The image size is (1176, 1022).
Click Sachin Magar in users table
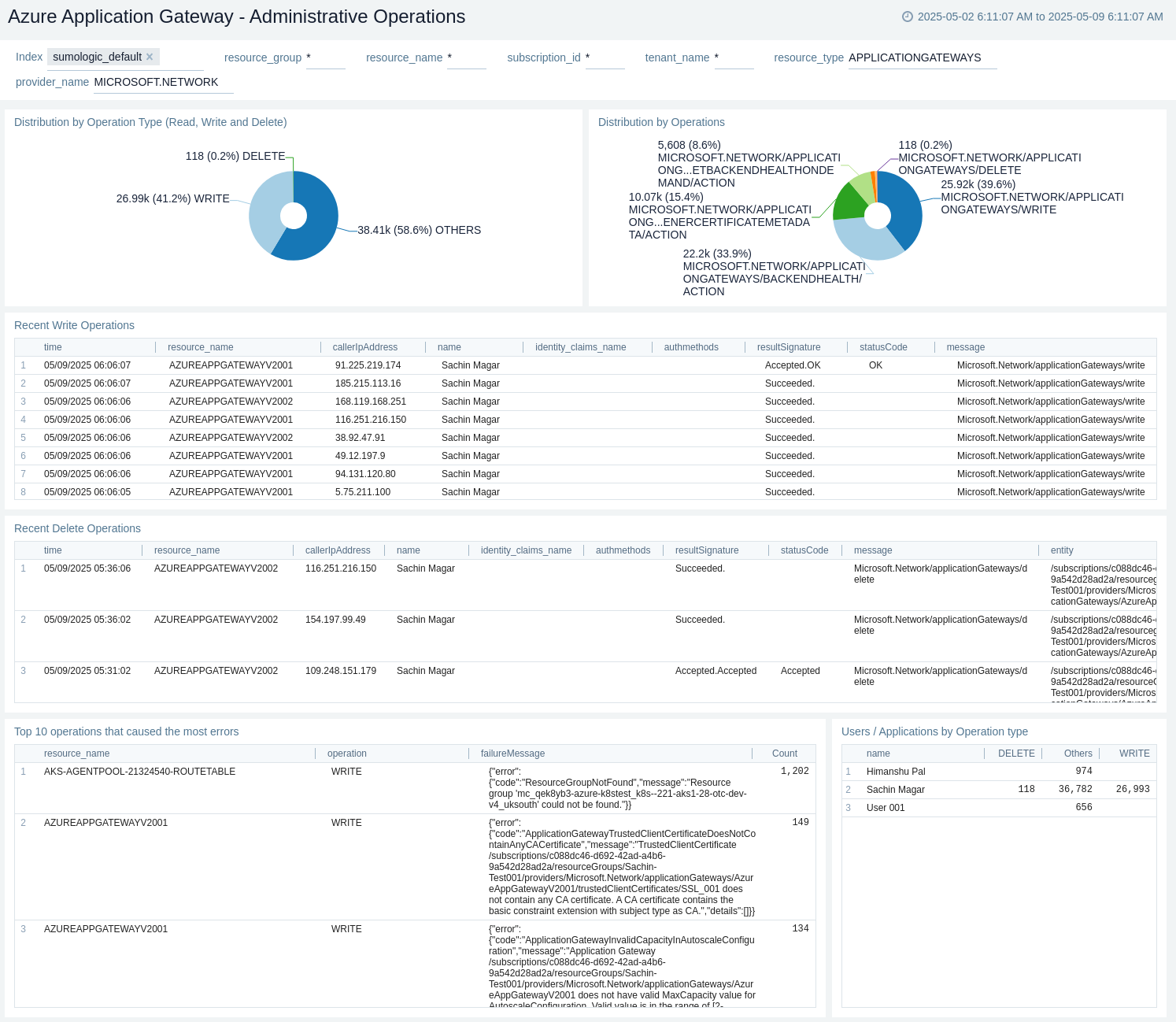[x=896, y=790]
